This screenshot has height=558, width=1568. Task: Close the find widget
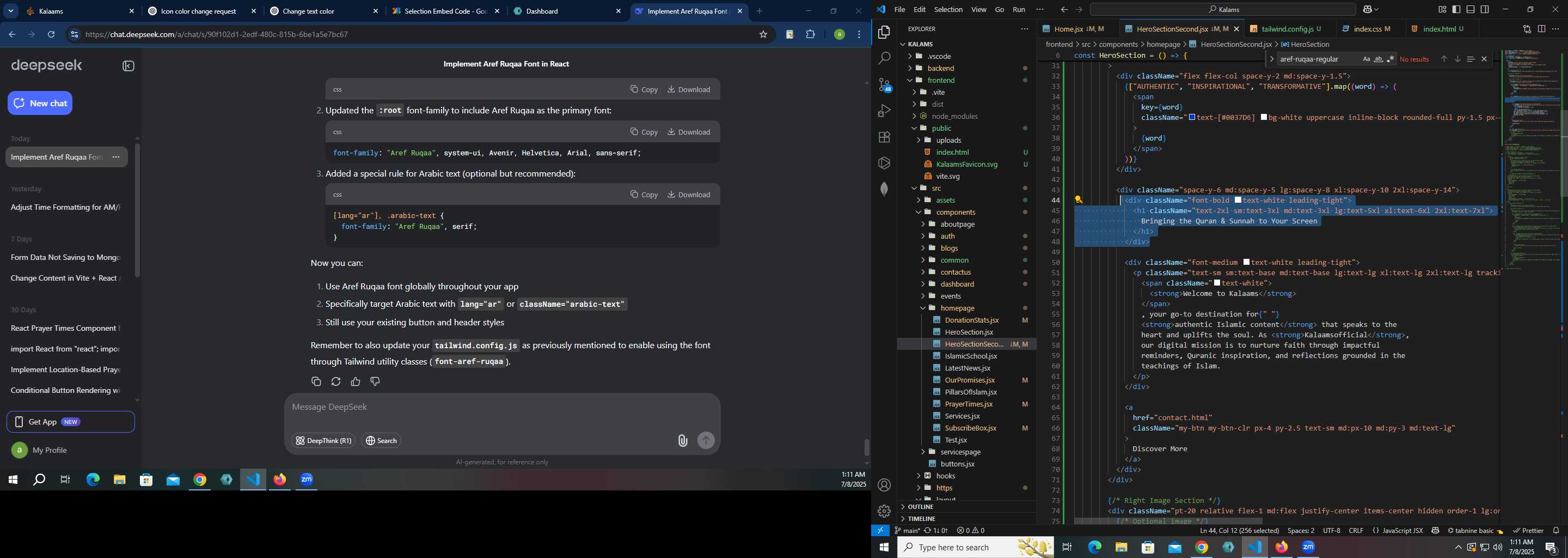point(1484,59)
